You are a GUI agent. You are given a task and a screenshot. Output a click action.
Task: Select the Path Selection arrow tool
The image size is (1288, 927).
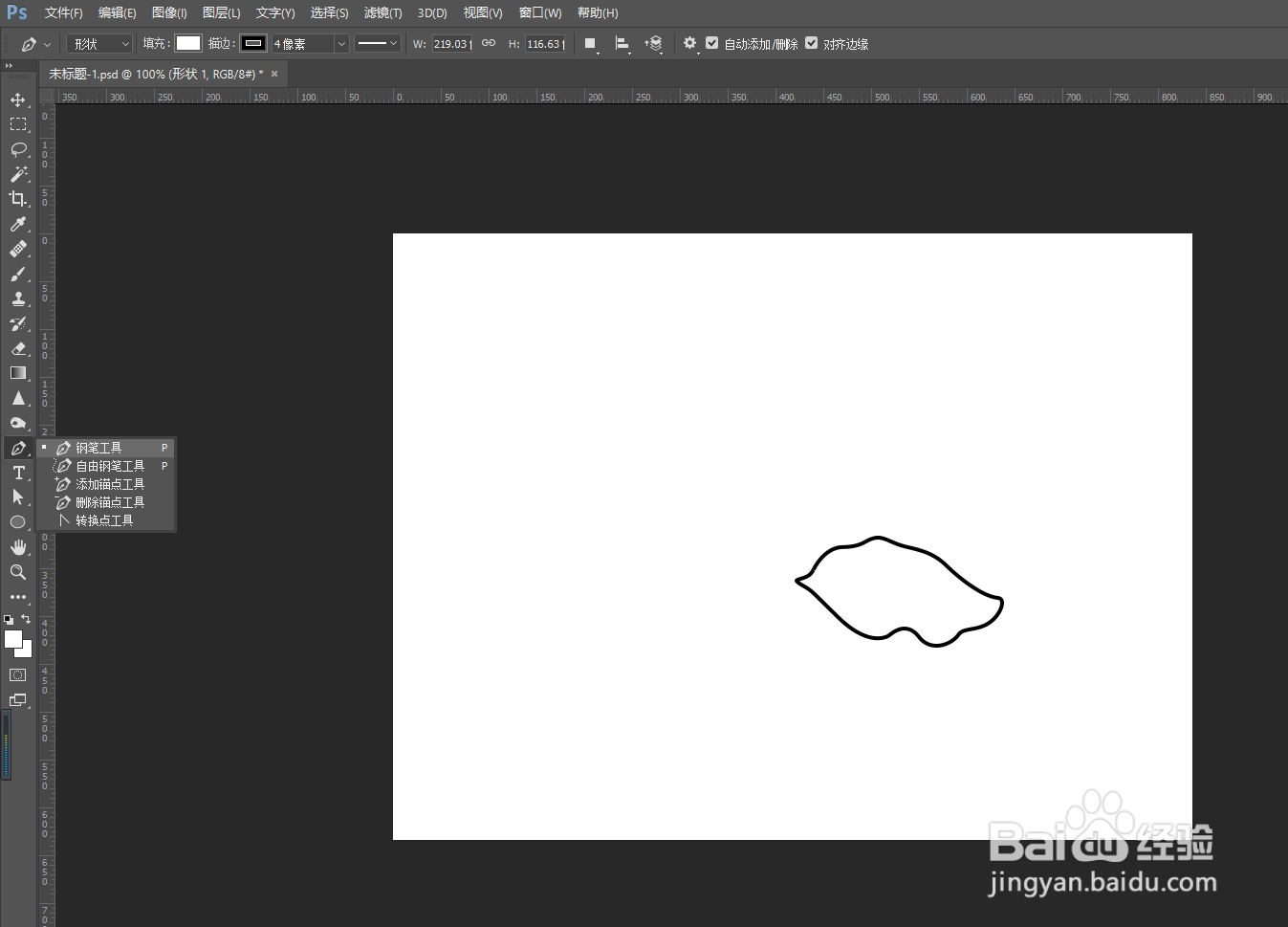pyautogui.click(x=18, y=497)
